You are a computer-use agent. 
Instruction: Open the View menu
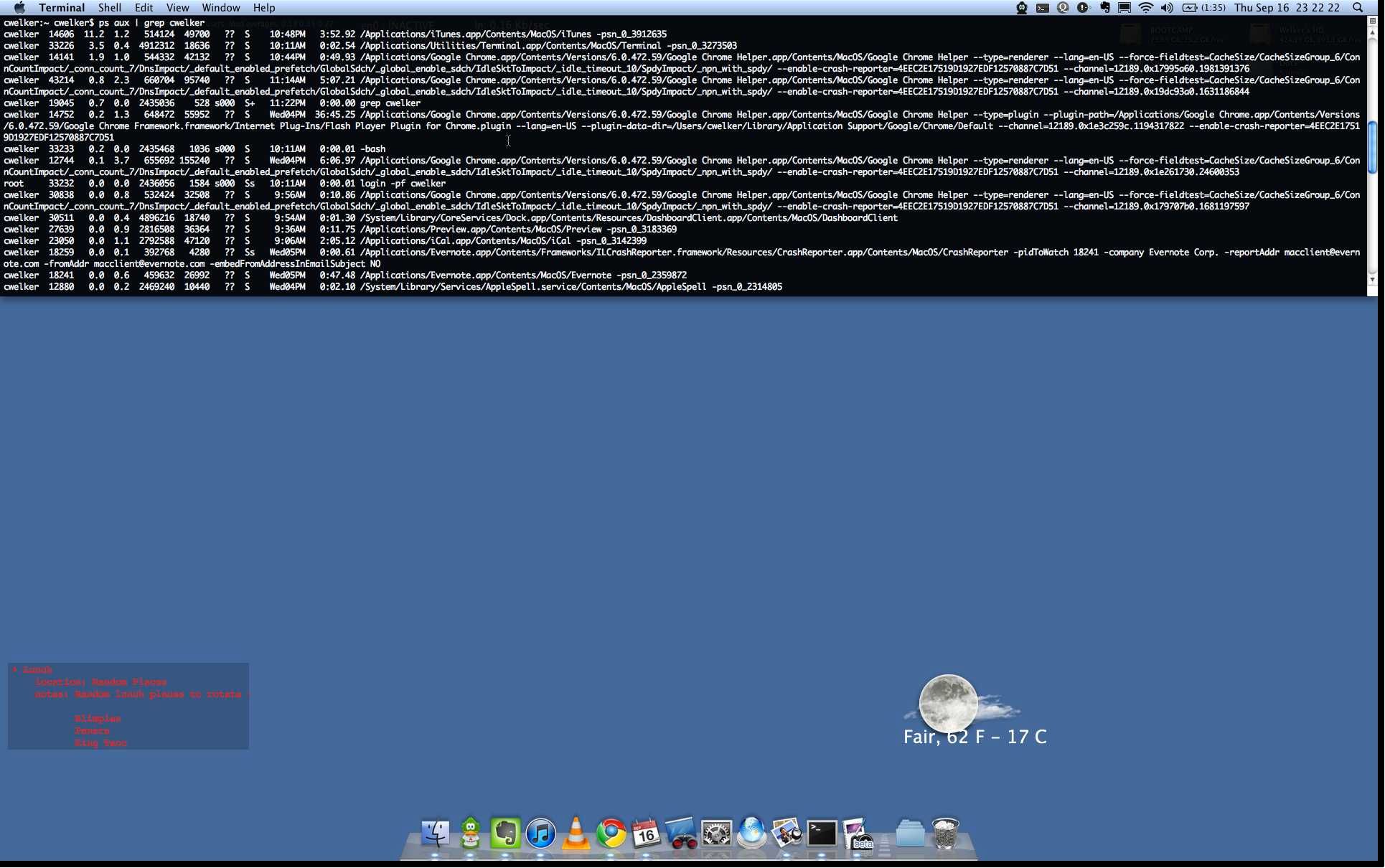point(177,7)
